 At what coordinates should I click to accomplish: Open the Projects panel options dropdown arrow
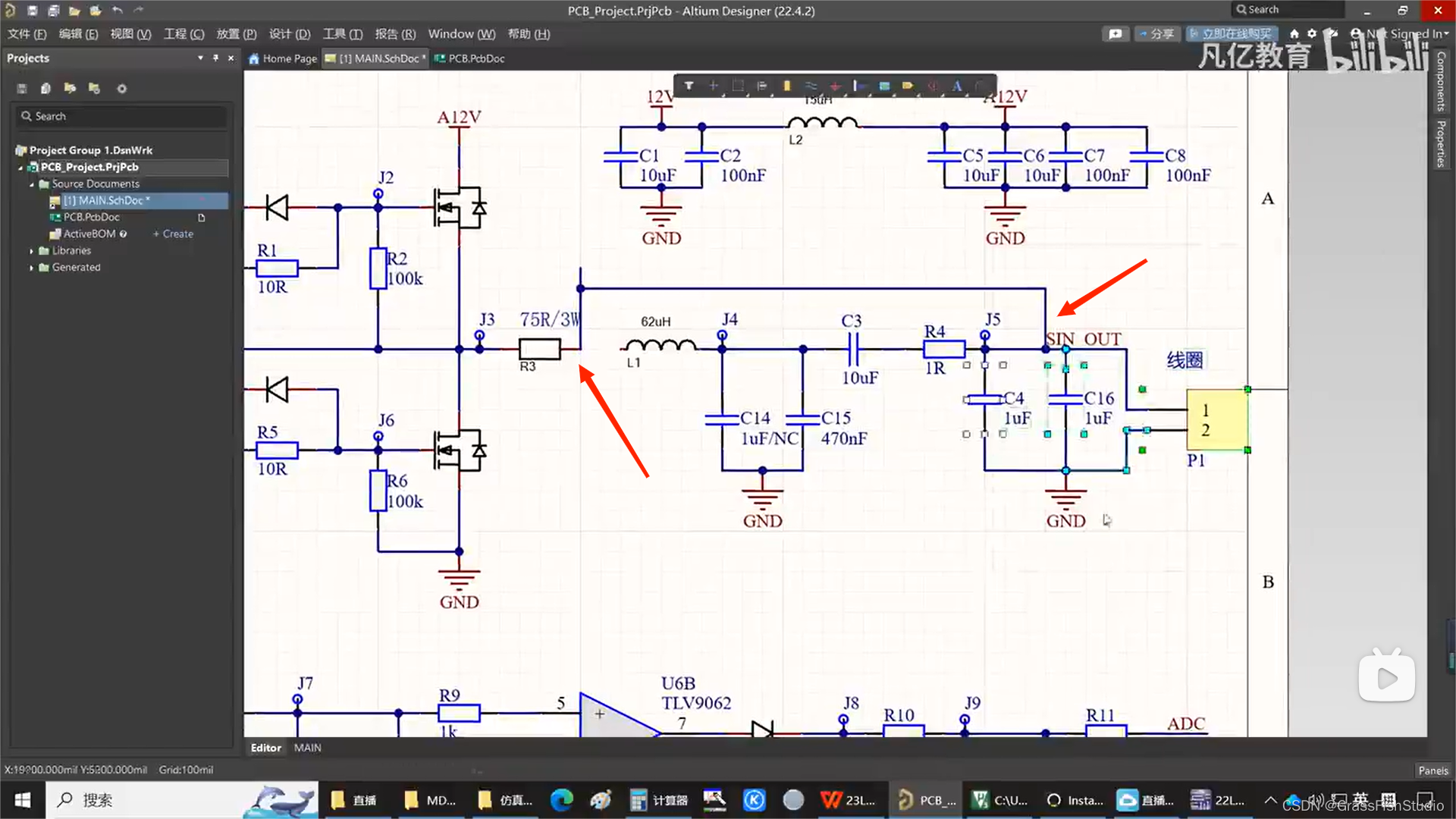click(200, 58)
